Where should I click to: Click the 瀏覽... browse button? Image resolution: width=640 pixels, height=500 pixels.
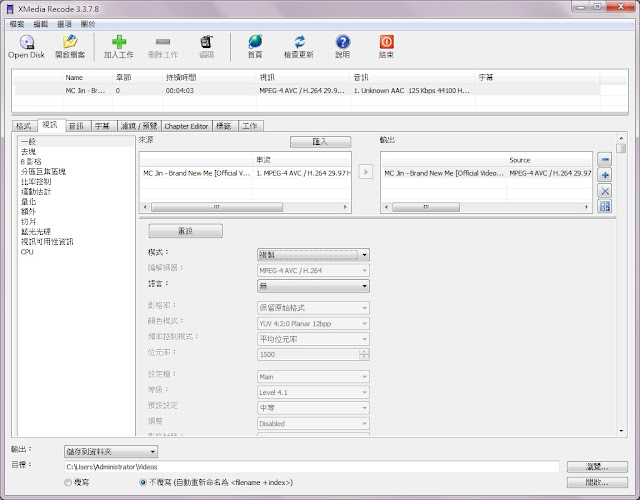597,467
